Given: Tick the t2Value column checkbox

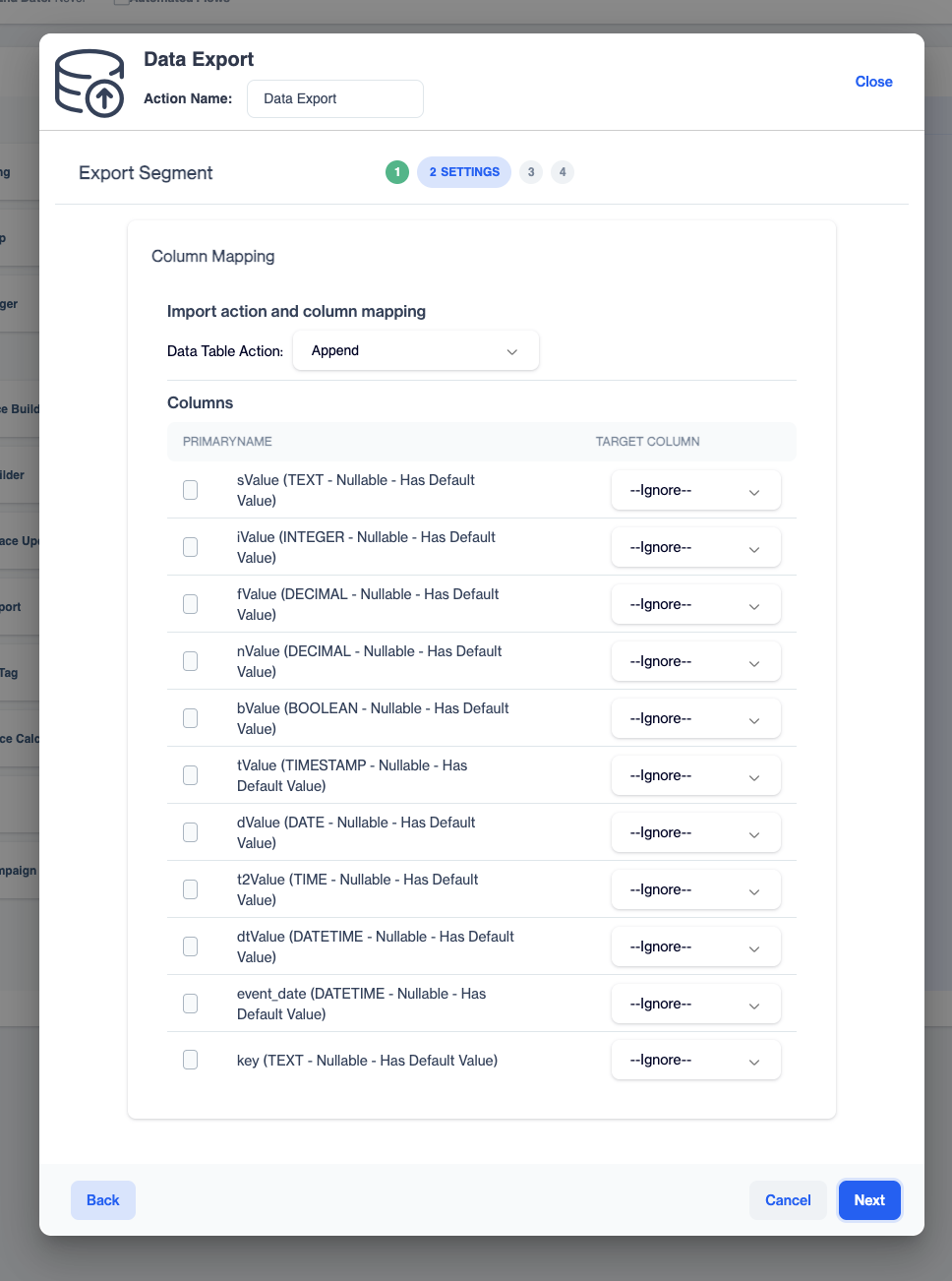Looking at the screenshot, I should click(191, 889).
